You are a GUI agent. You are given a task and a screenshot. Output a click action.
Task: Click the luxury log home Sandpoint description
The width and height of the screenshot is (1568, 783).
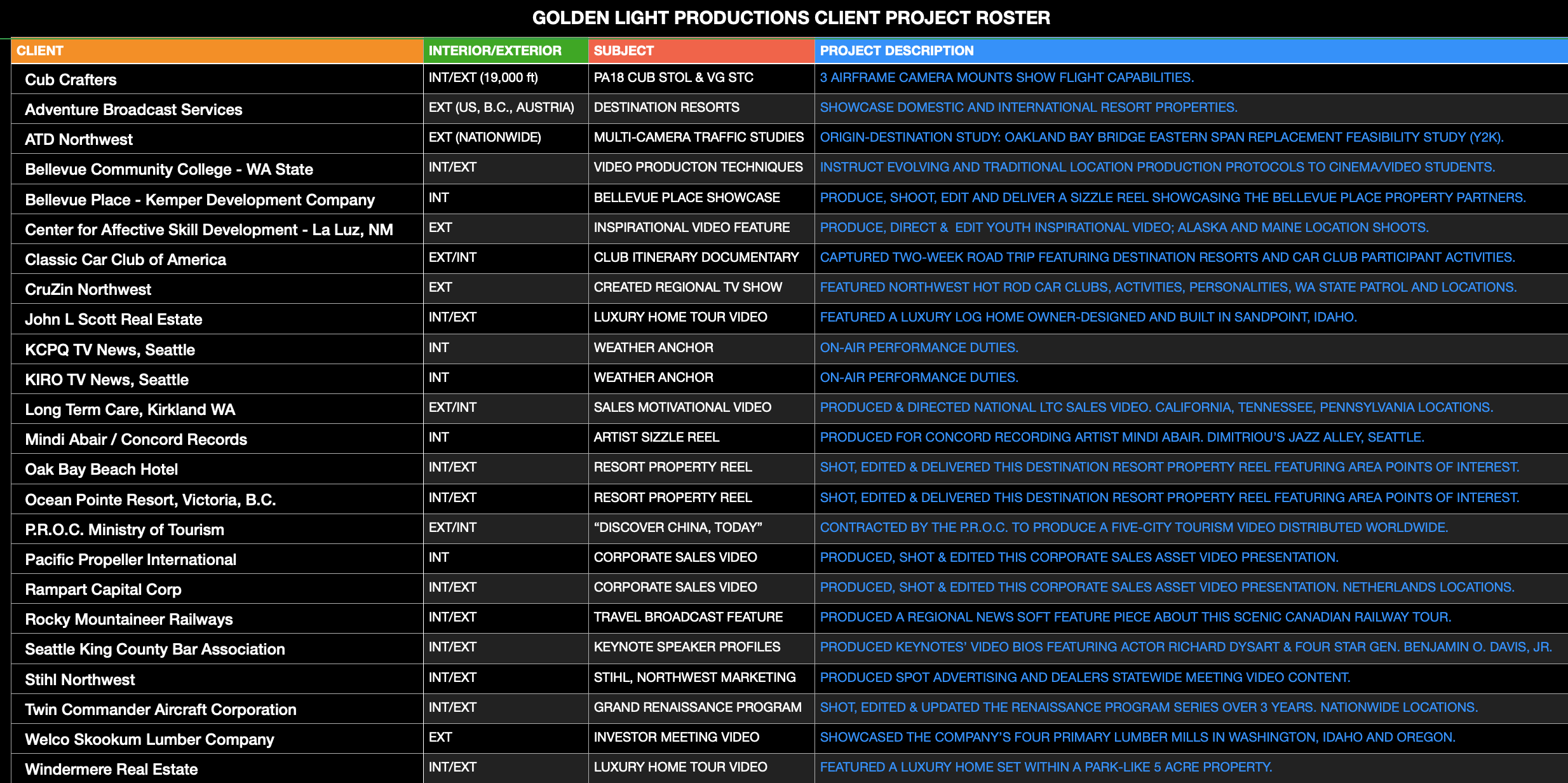tap(1088, 317)
